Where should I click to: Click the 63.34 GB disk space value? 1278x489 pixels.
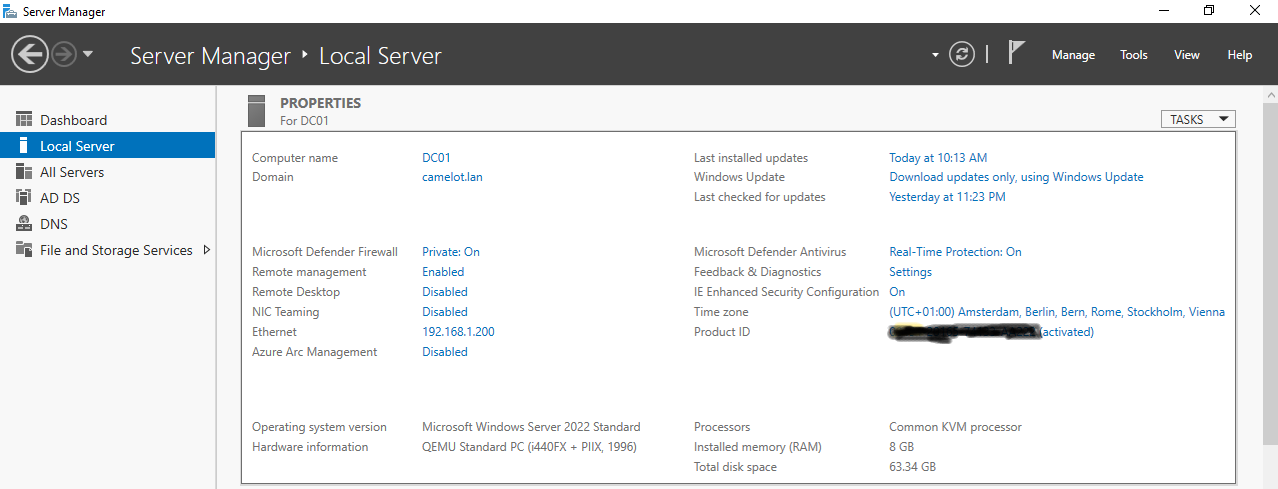(x=912, y=467)
